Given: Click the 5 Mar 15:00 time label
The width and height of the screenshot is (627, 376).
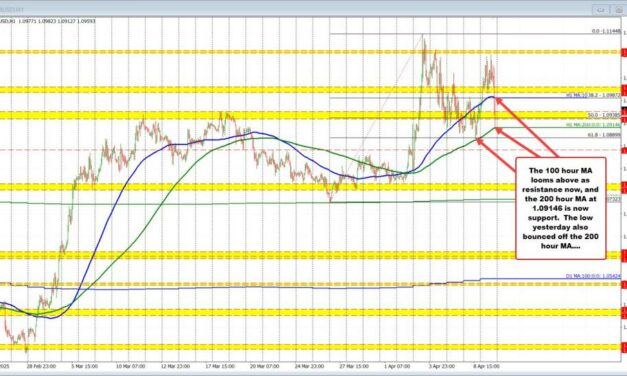Looking at the screenshot, I should tap(84, 366).
